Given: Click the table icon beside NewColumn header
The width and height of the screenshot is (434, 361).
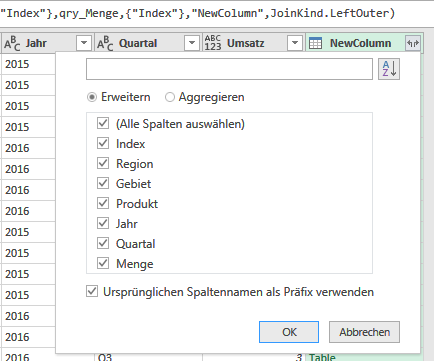Looking at the screenshot, I should point(315,43).
